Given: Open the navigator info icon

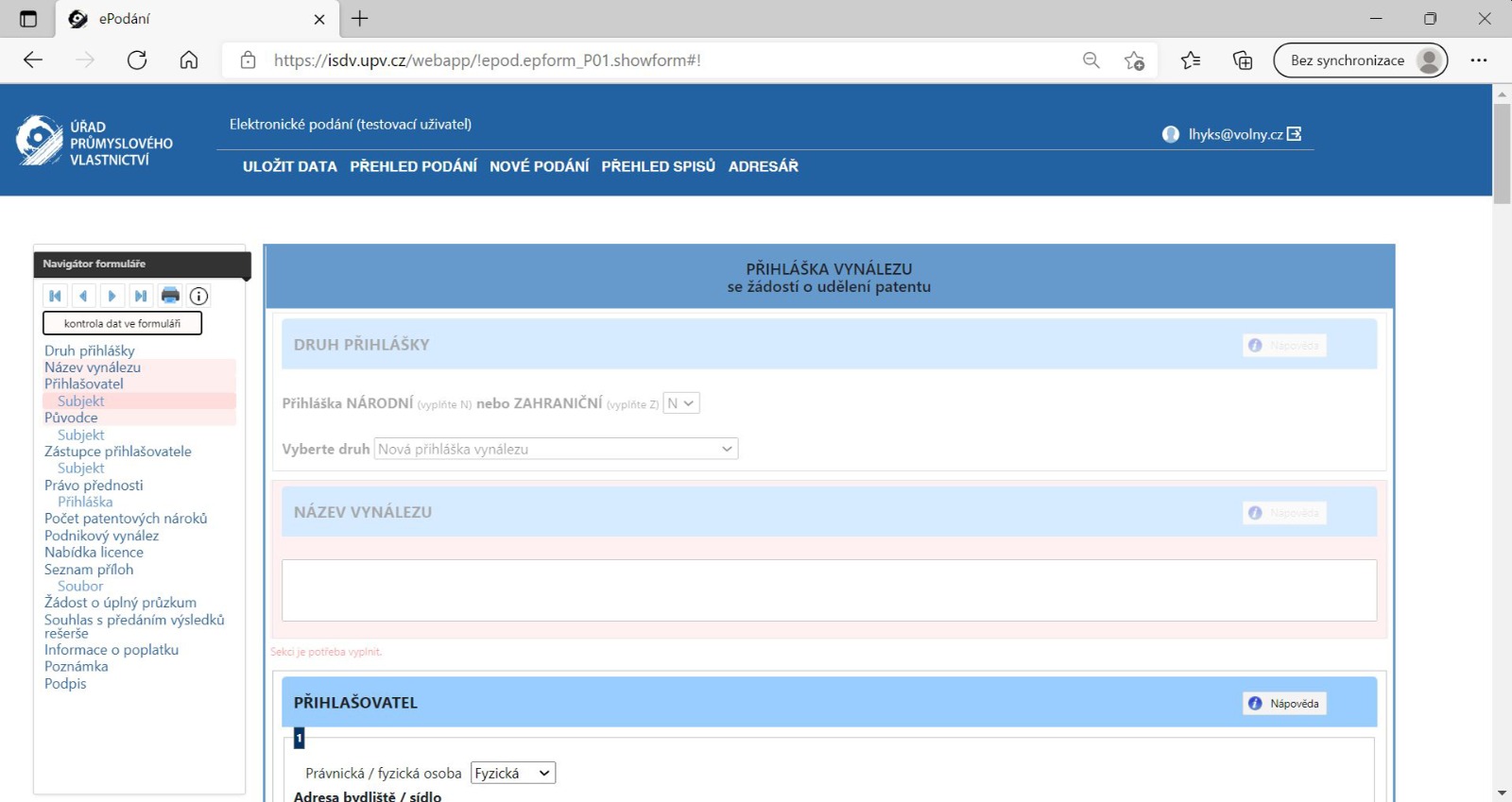Looking at the screenshot, I should pos(198,296).
